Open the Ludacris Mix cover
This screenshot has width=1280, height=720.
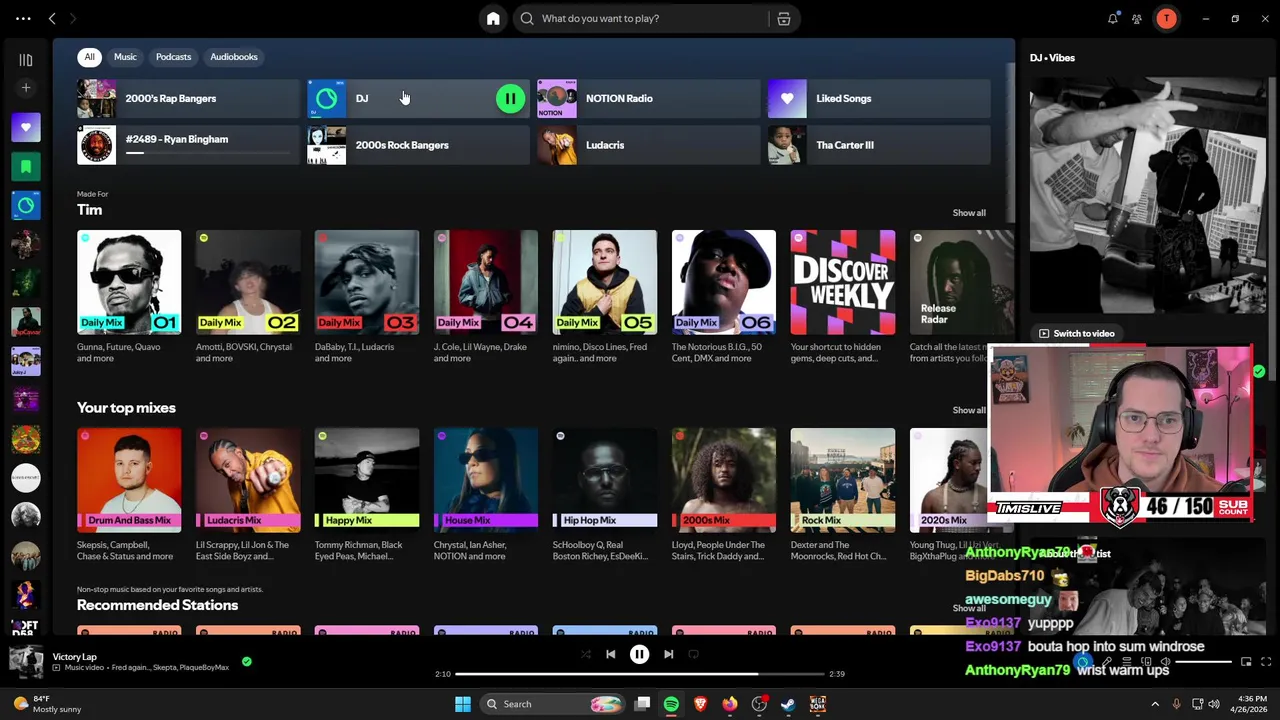[248, 480]
